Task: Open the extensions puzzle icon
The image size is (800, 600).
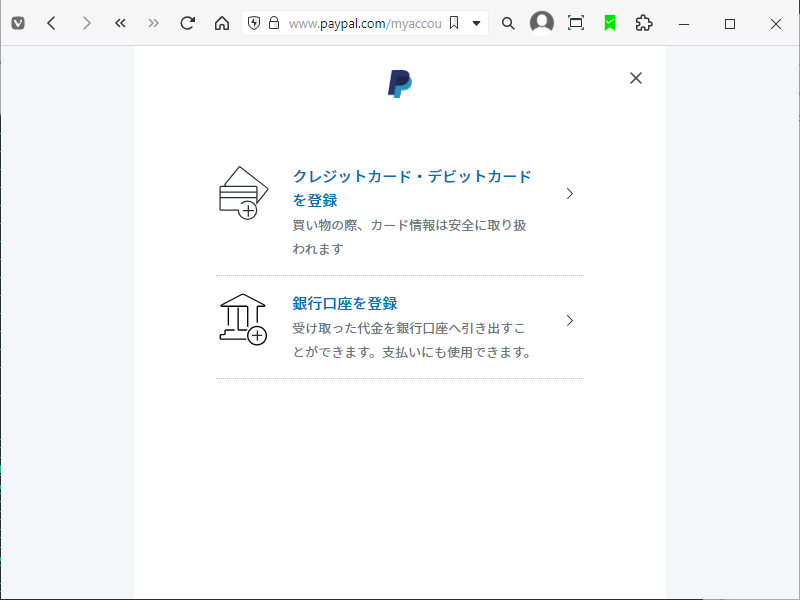Action: coord(644,23)
